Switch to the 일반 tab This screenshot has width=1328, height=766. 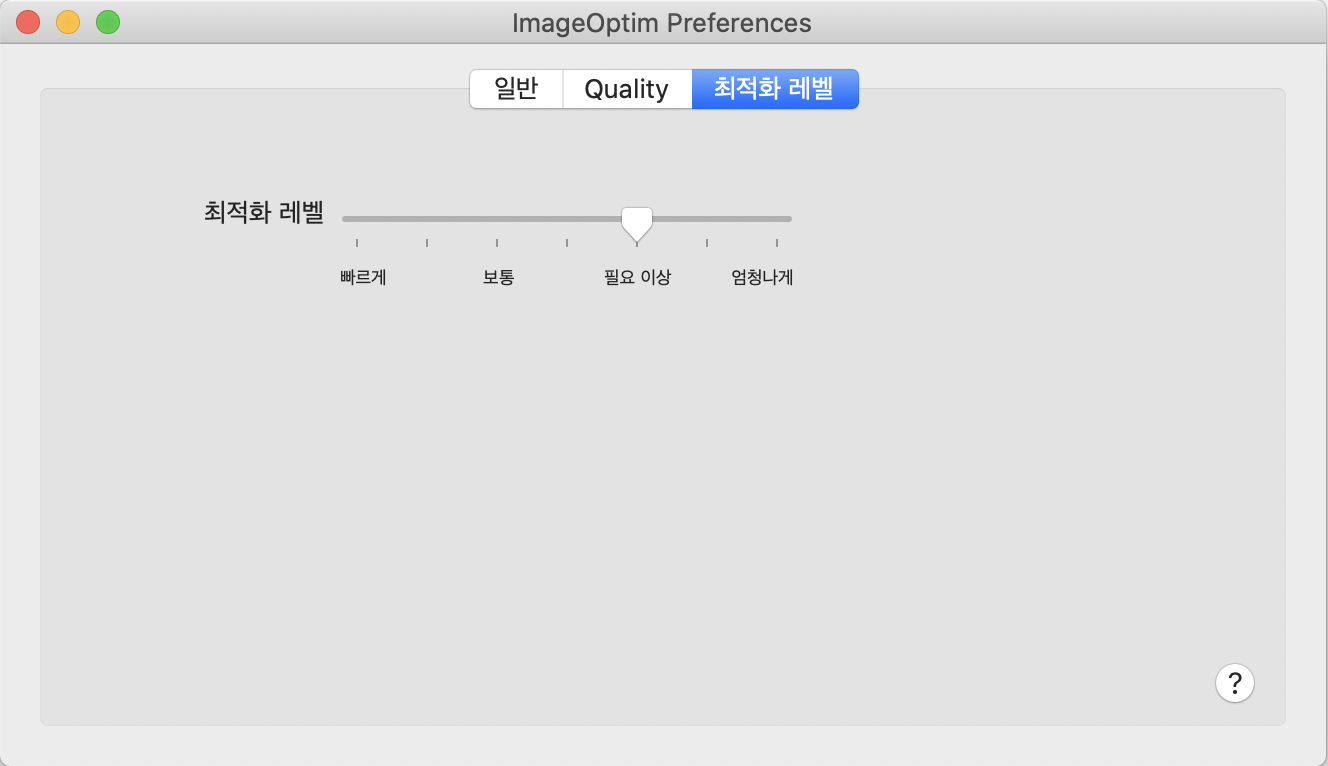click(516, 88)
